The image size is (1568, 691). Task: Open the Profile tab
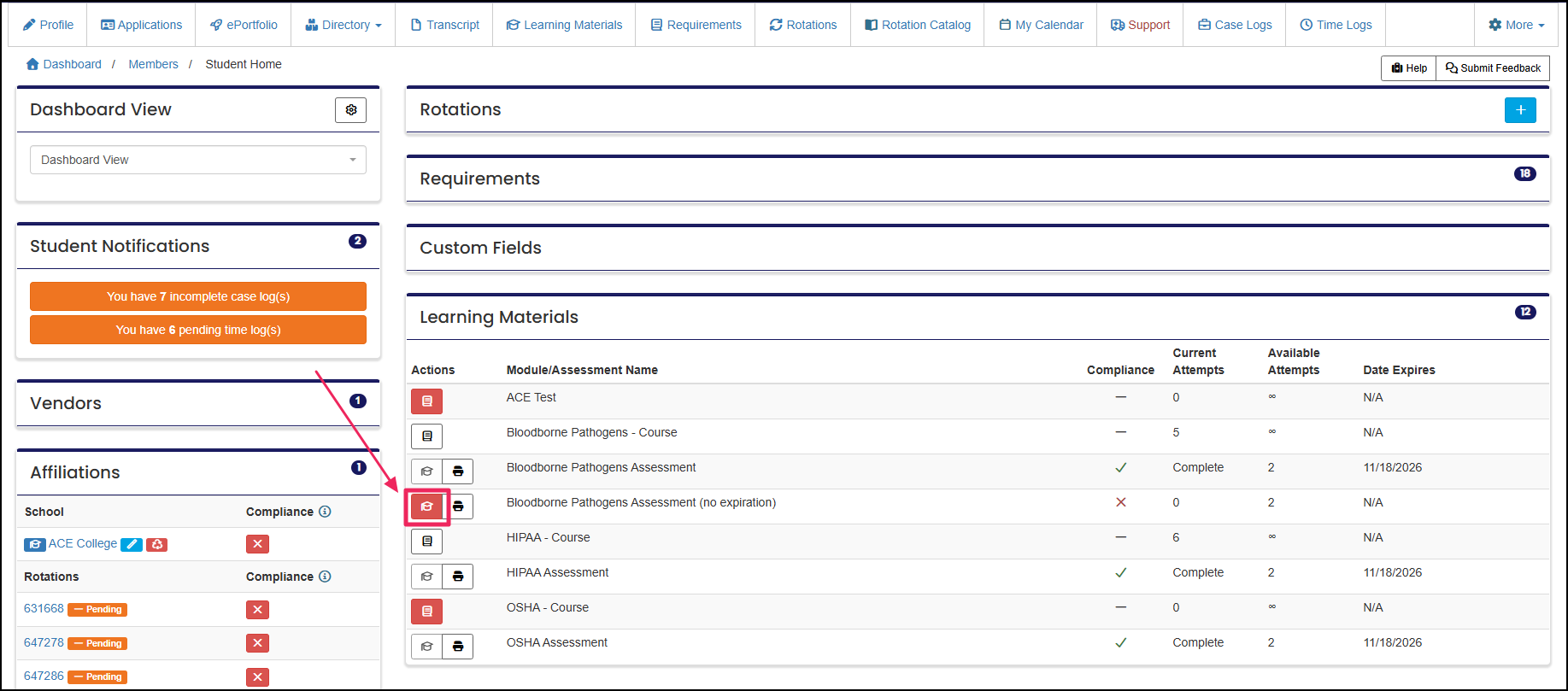point(48,25)
